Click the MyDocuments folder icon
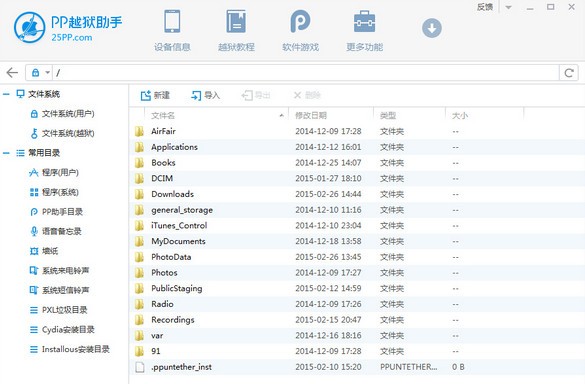 click(140, 241)
